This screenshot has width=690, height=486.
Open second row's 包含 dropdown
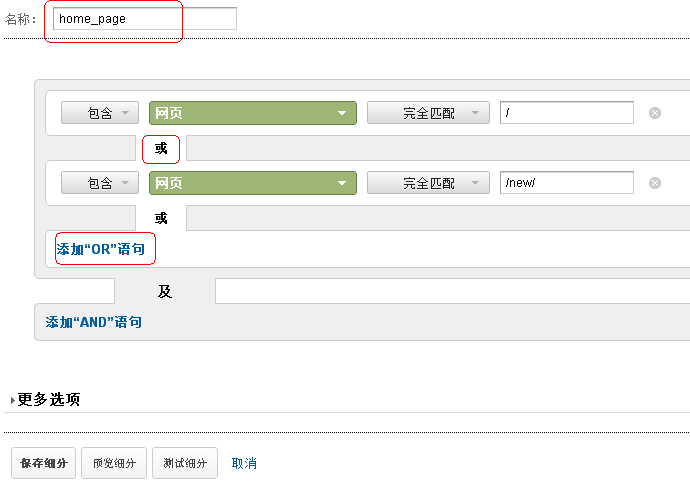(x=100, y=183)
